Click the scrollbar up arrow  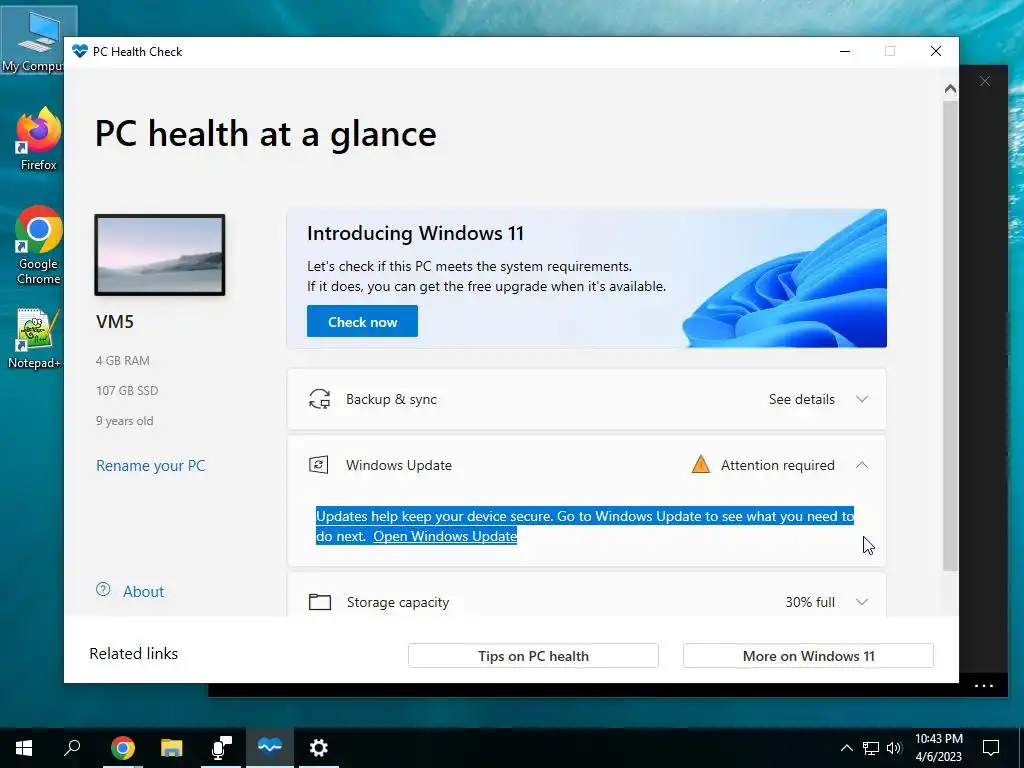click(950, 88)
